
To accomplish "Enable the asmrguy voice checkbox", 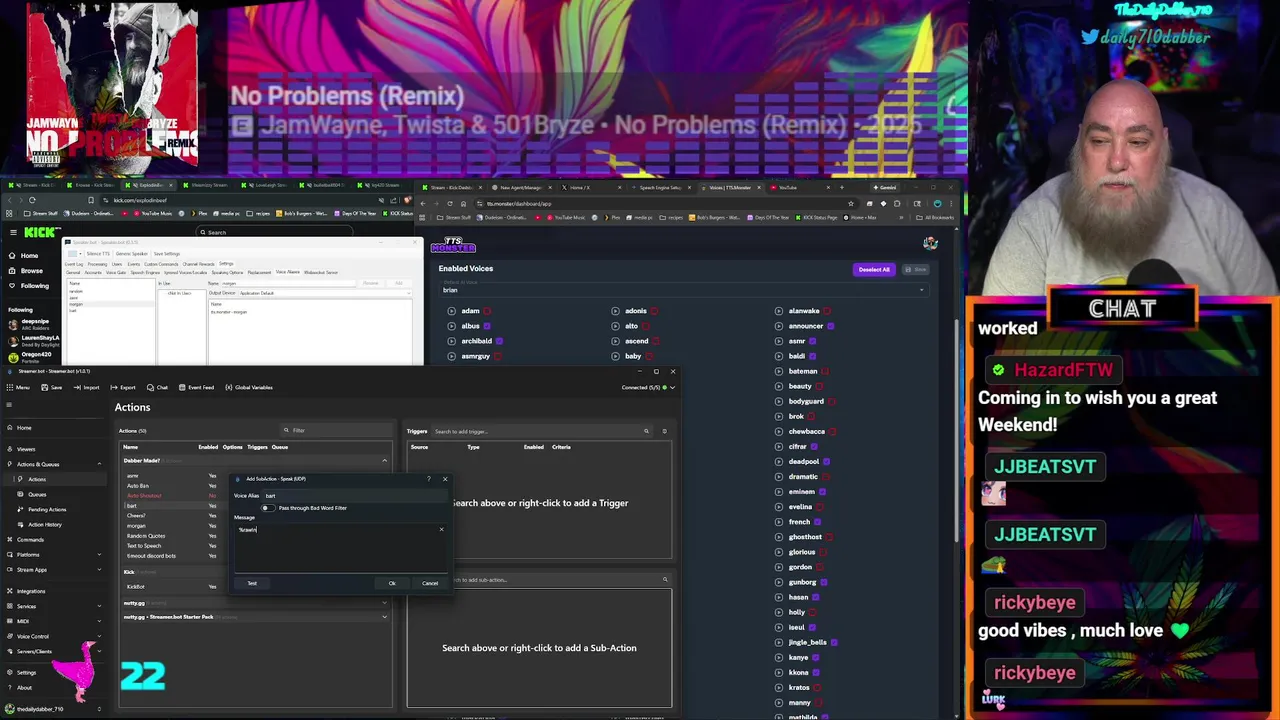I will [x=497, y=356].
